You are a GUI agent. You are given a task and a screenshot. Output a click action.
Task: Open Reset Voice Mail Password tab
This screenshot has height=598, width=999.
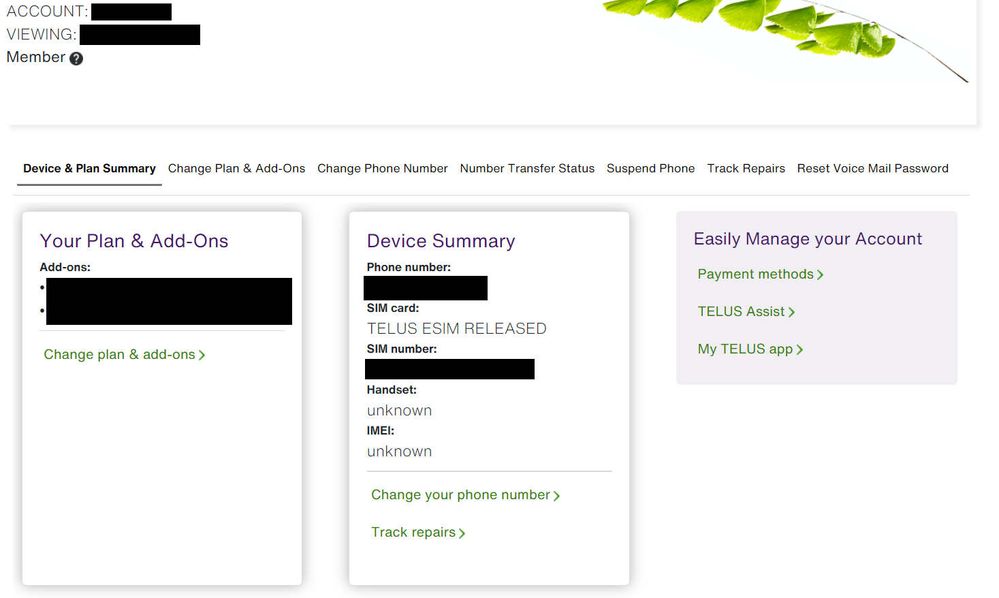point(872,168)
